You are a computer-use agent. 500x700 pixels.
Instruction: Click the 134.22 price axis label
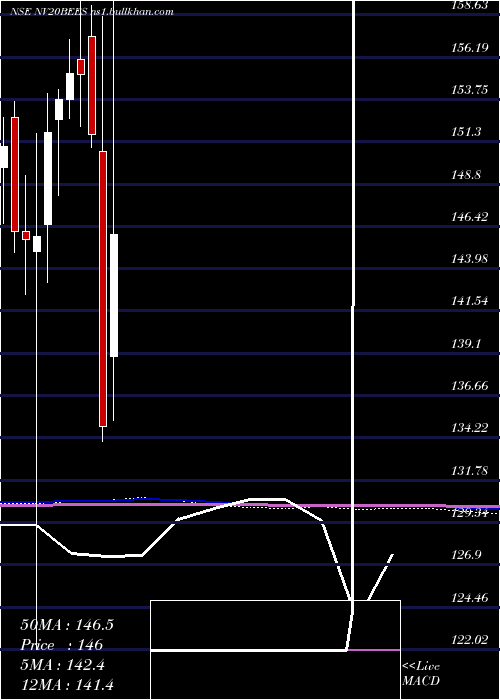[470, 428]
